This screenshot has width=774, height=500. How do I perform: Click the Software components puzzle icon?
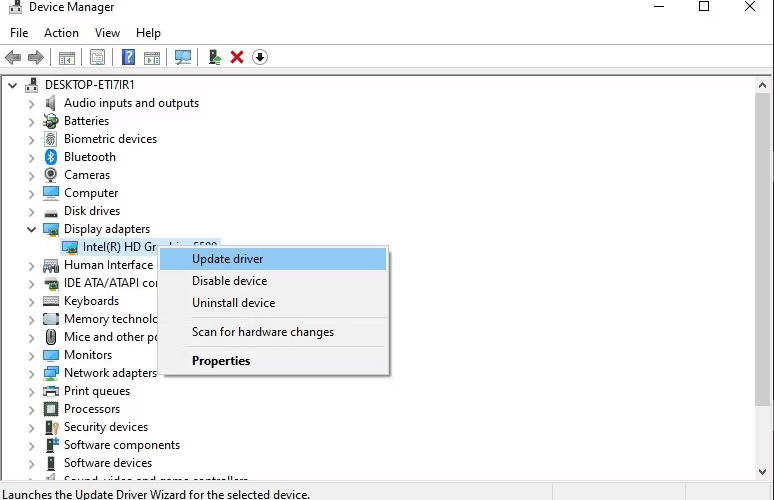pos(52,445)
